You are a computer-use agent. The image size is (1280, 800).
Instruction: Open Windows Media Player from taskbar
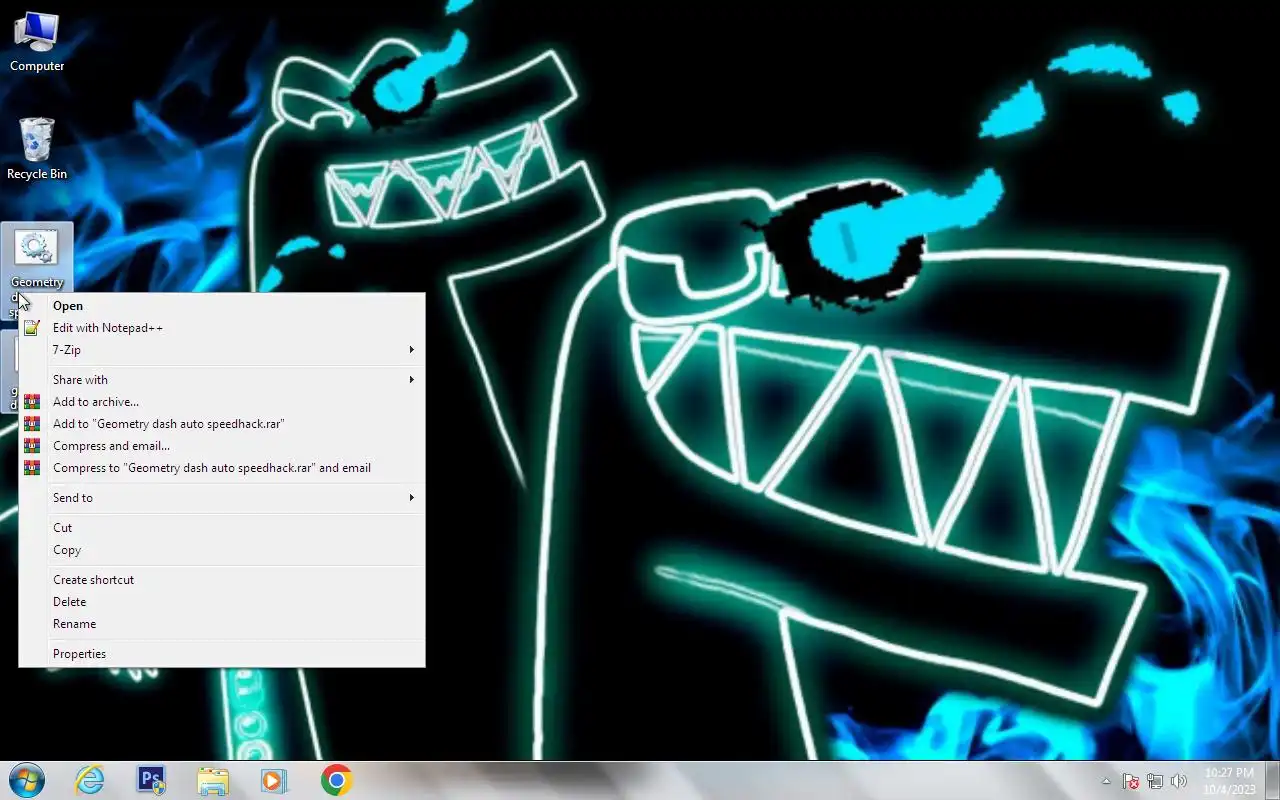click(274, 780)
